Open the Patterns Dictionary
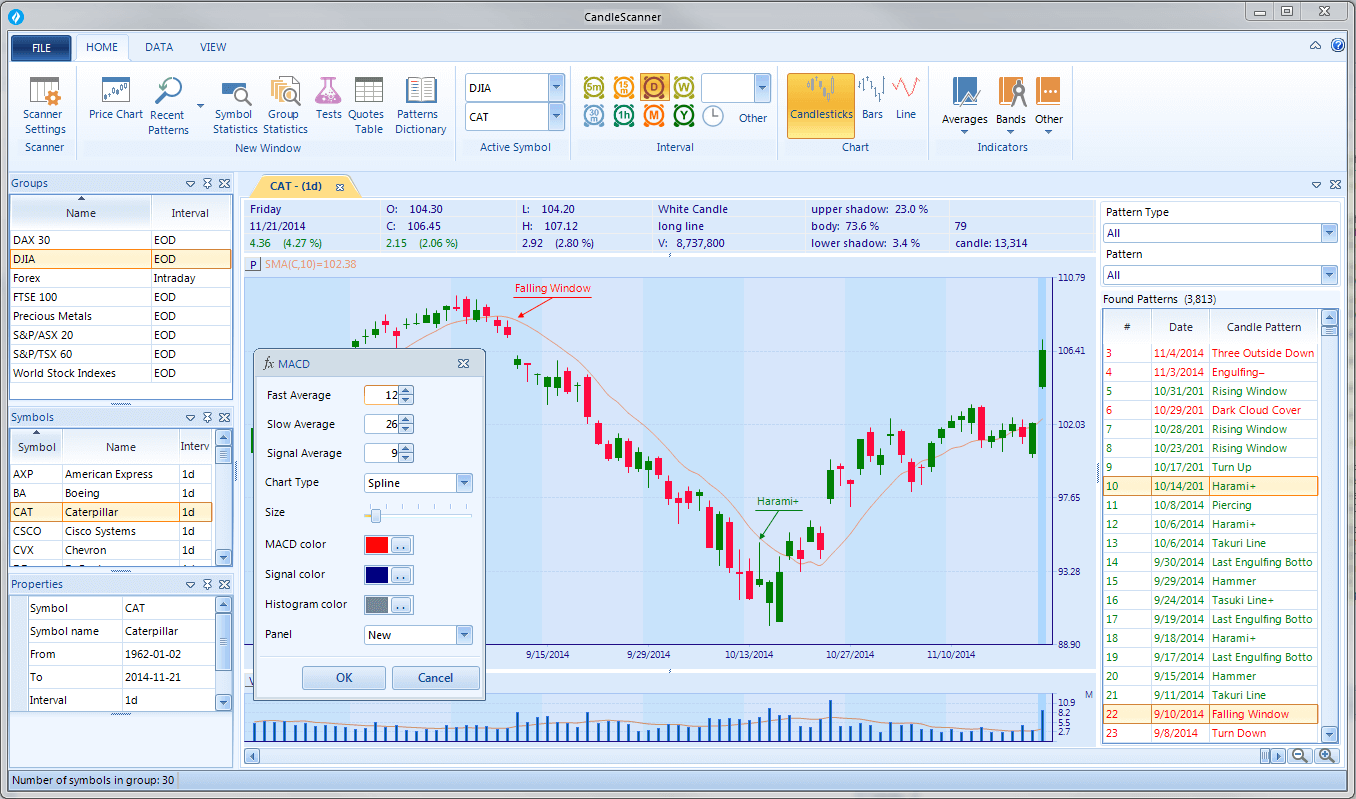Viewport: 1356px width, 799px height. pos(419,103)
